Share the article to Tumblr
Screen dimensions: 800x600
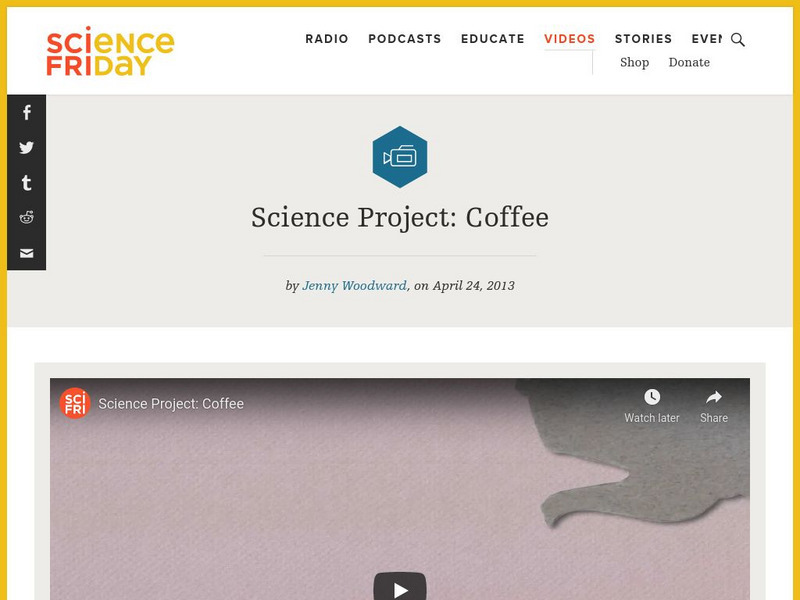coord(25,183)
